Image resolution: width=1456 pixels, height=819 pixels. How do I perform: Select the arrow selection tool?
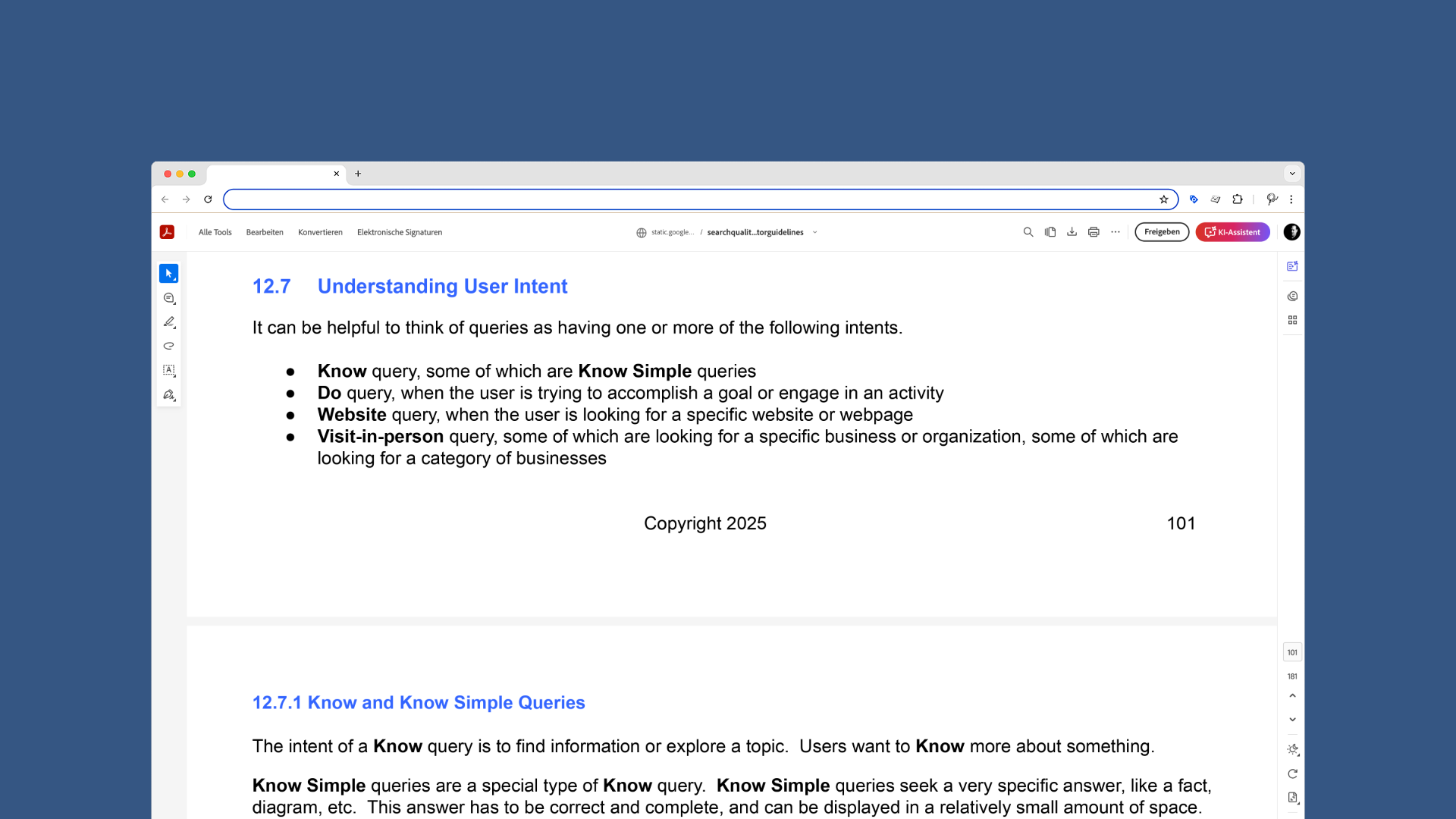[x=168, y=273]
